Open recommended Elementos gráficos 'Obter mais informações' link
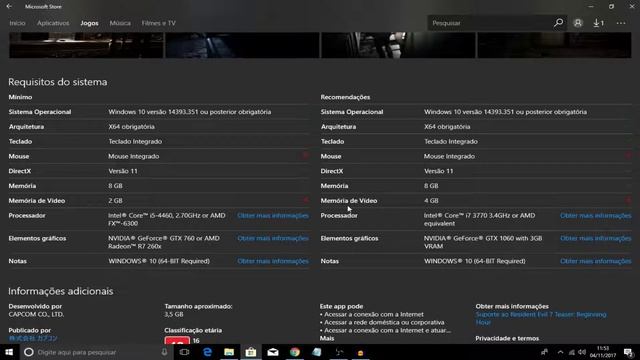Viewport: 640px width, 360px height. click(x=596, y=238)
